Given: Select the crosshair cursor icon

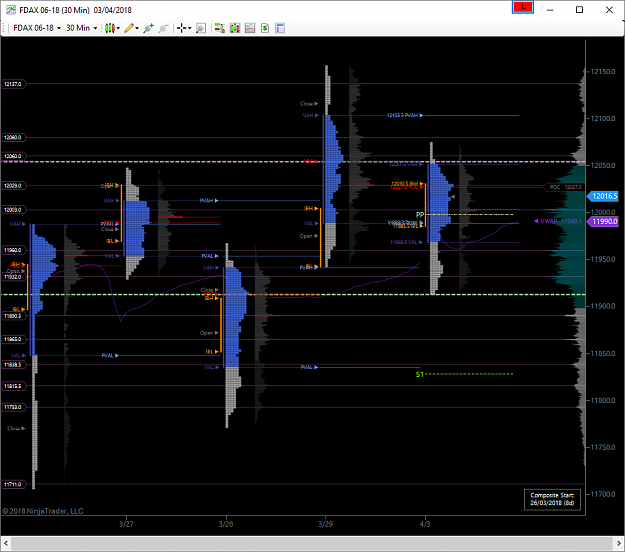Looking at the screenshot, I should [181, 28].
